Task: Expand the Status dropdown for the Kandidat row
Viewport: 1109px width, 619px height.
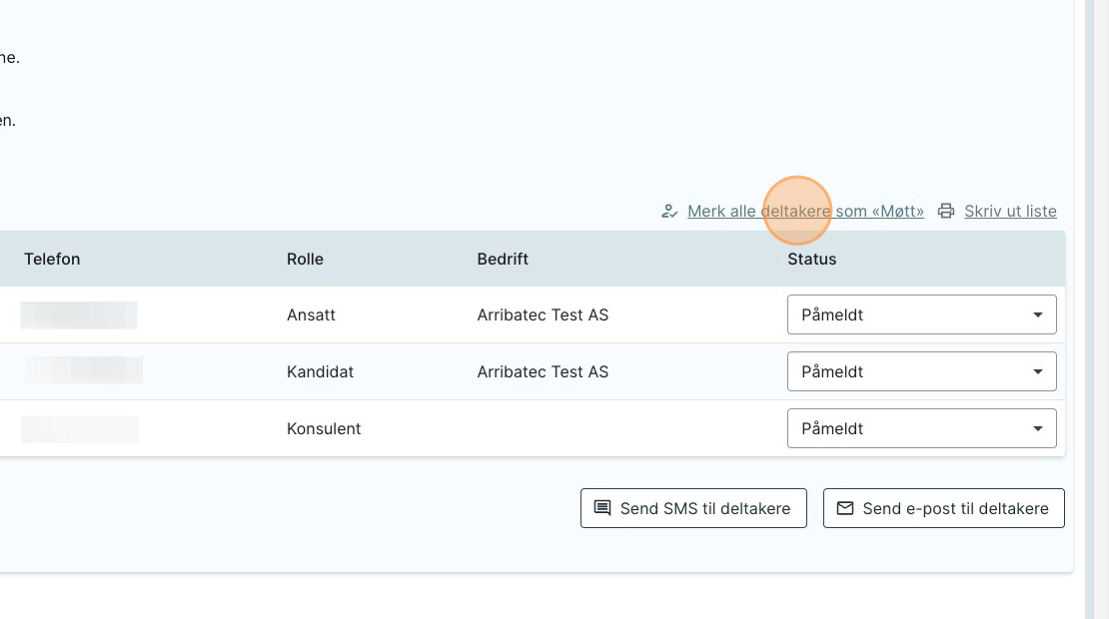Action: click(x=921, y=372)
